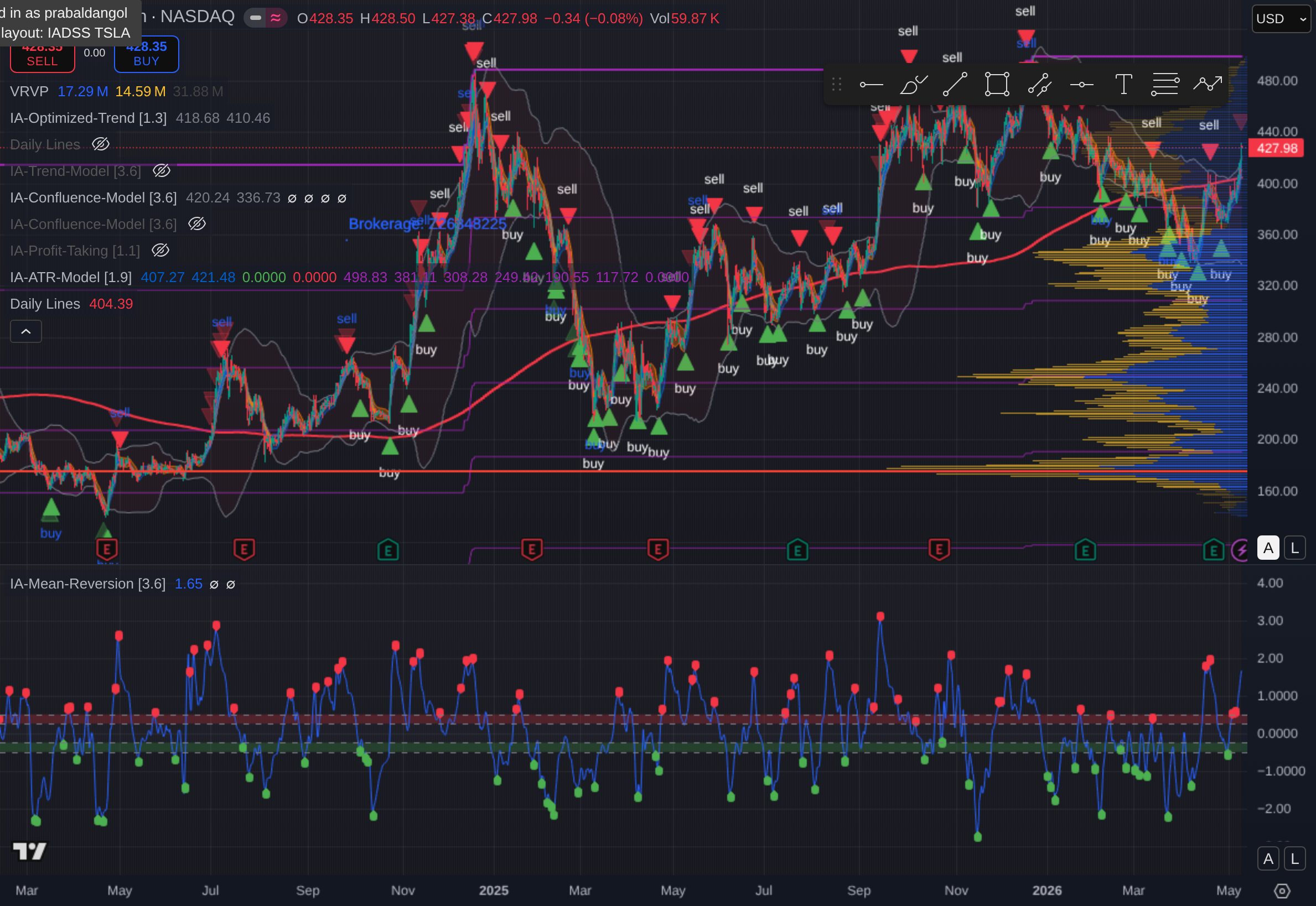Select the Brush drawing tool

pyautogui.click(x=913, y=85)
